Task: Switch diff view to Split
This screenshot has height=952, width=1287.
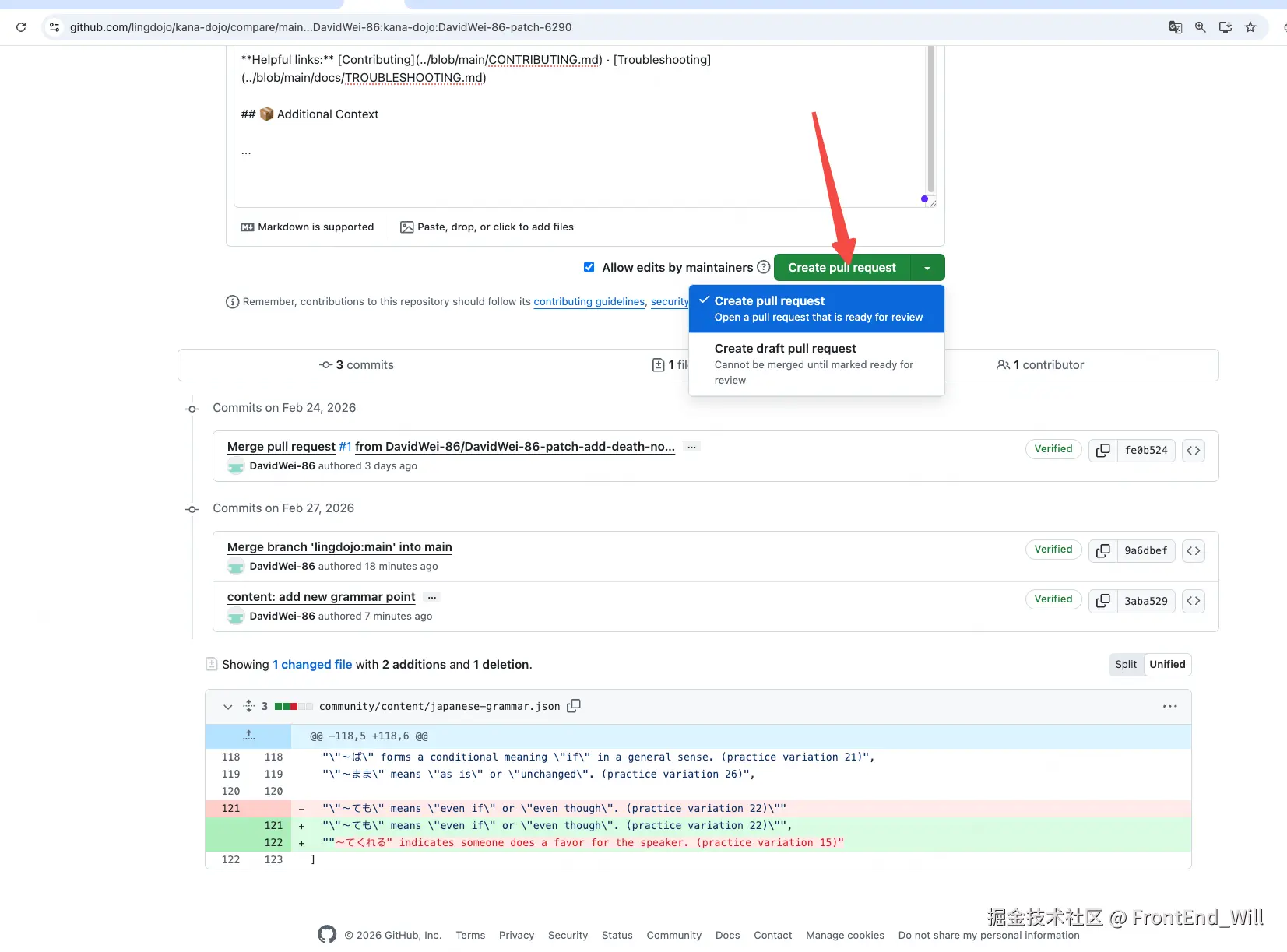Action: tap(1126, 665)
